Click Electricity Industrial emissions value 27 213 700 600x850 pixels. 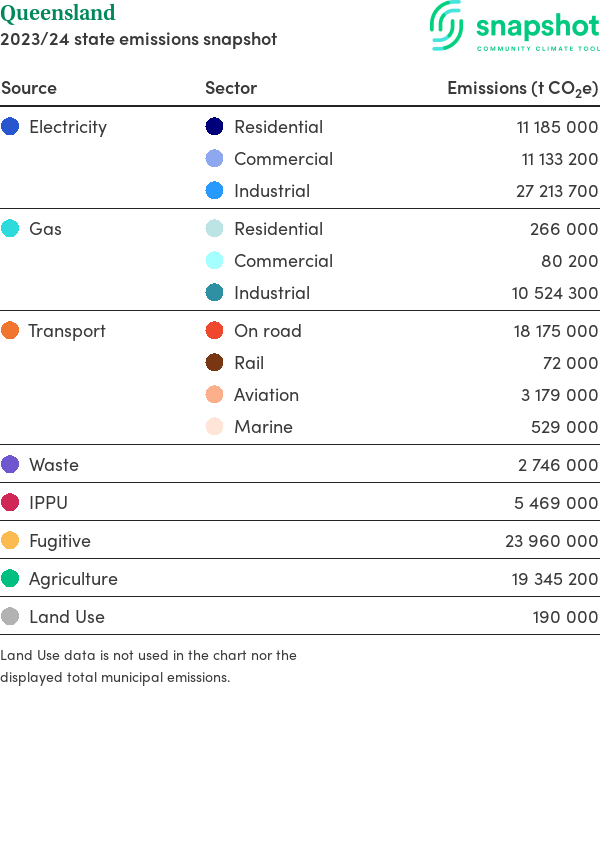pyautogui.click(x=557, y=191)
